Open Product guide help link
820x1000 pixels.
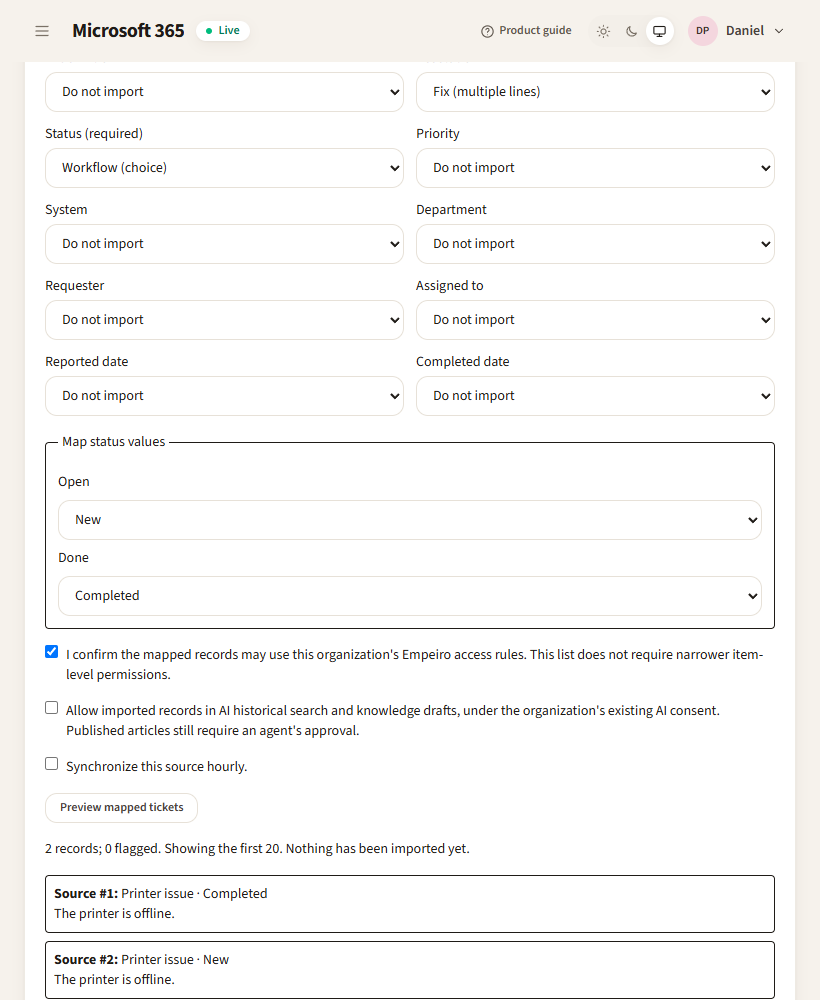pos(527,31)
